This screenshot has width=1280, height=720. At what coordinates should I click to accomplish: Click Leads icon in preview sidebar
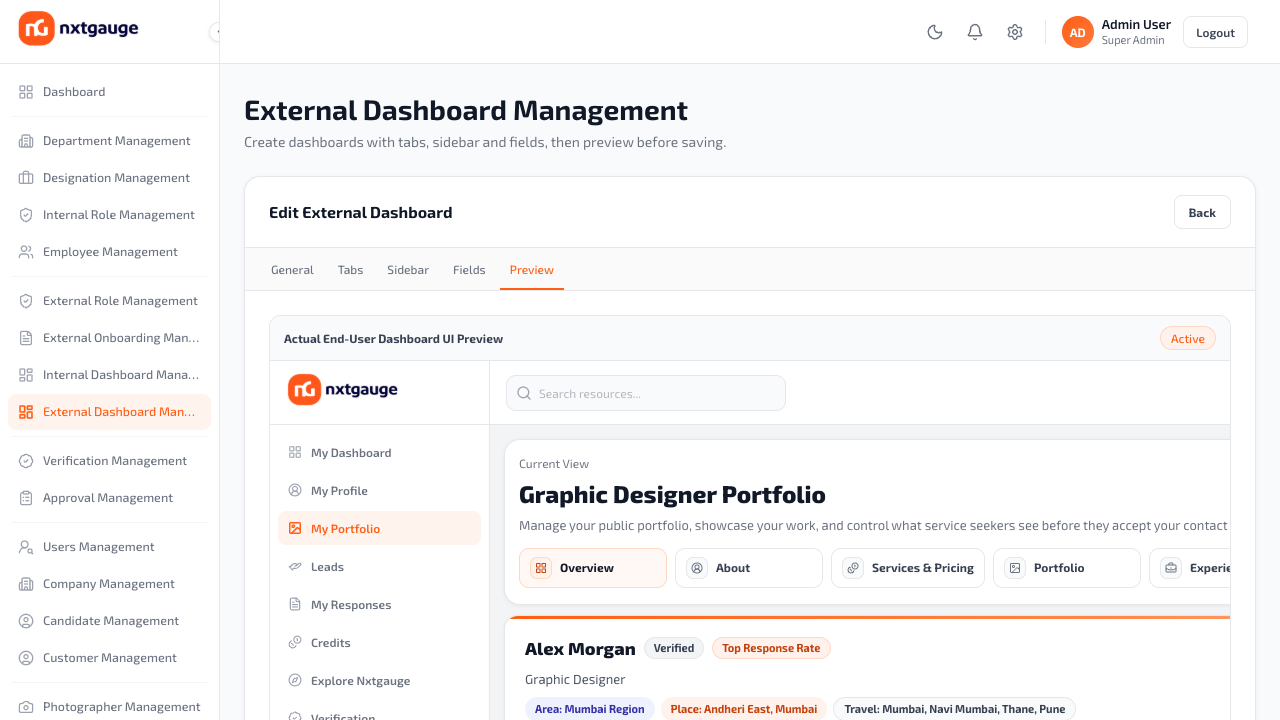click(295, 567)
